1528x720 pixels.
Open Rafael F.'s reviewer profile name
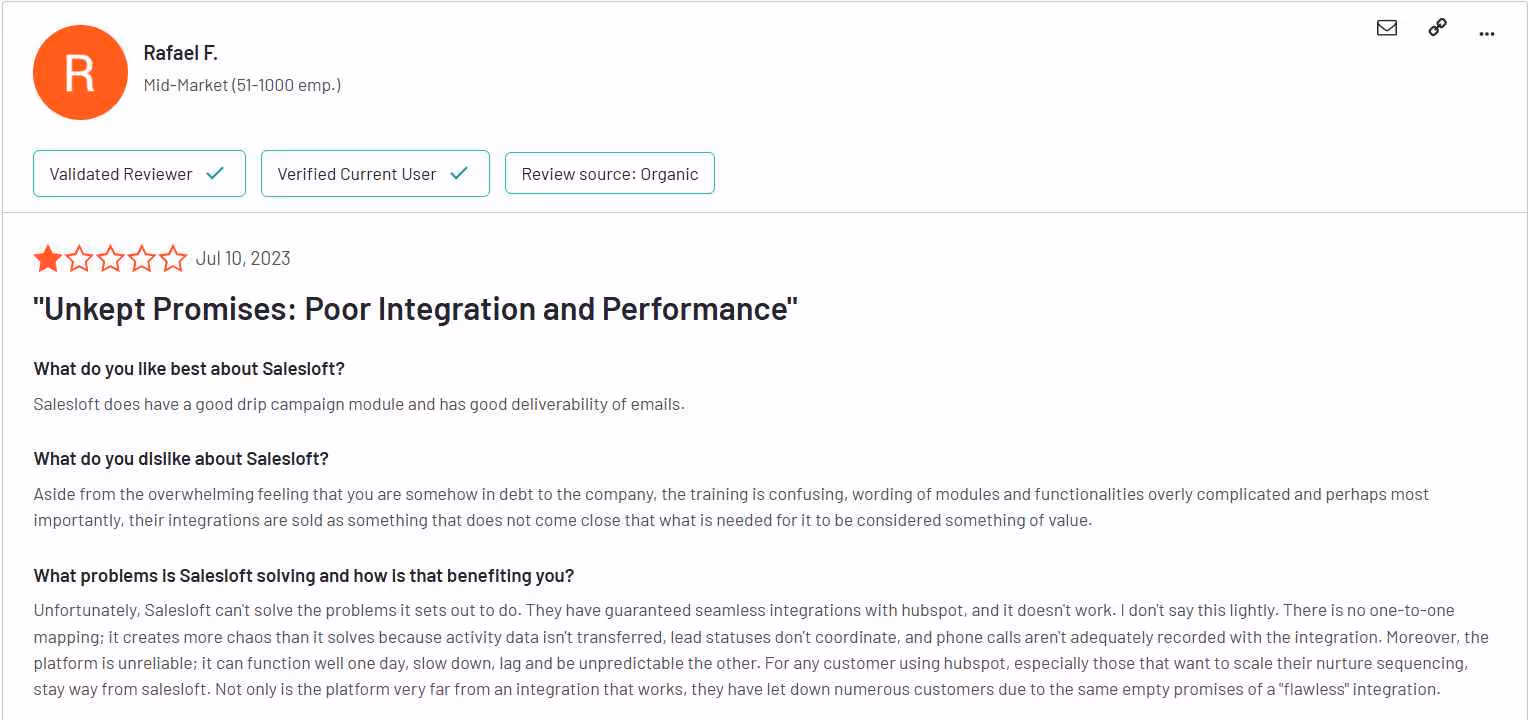pyautogui.click(x=183, y=51)
